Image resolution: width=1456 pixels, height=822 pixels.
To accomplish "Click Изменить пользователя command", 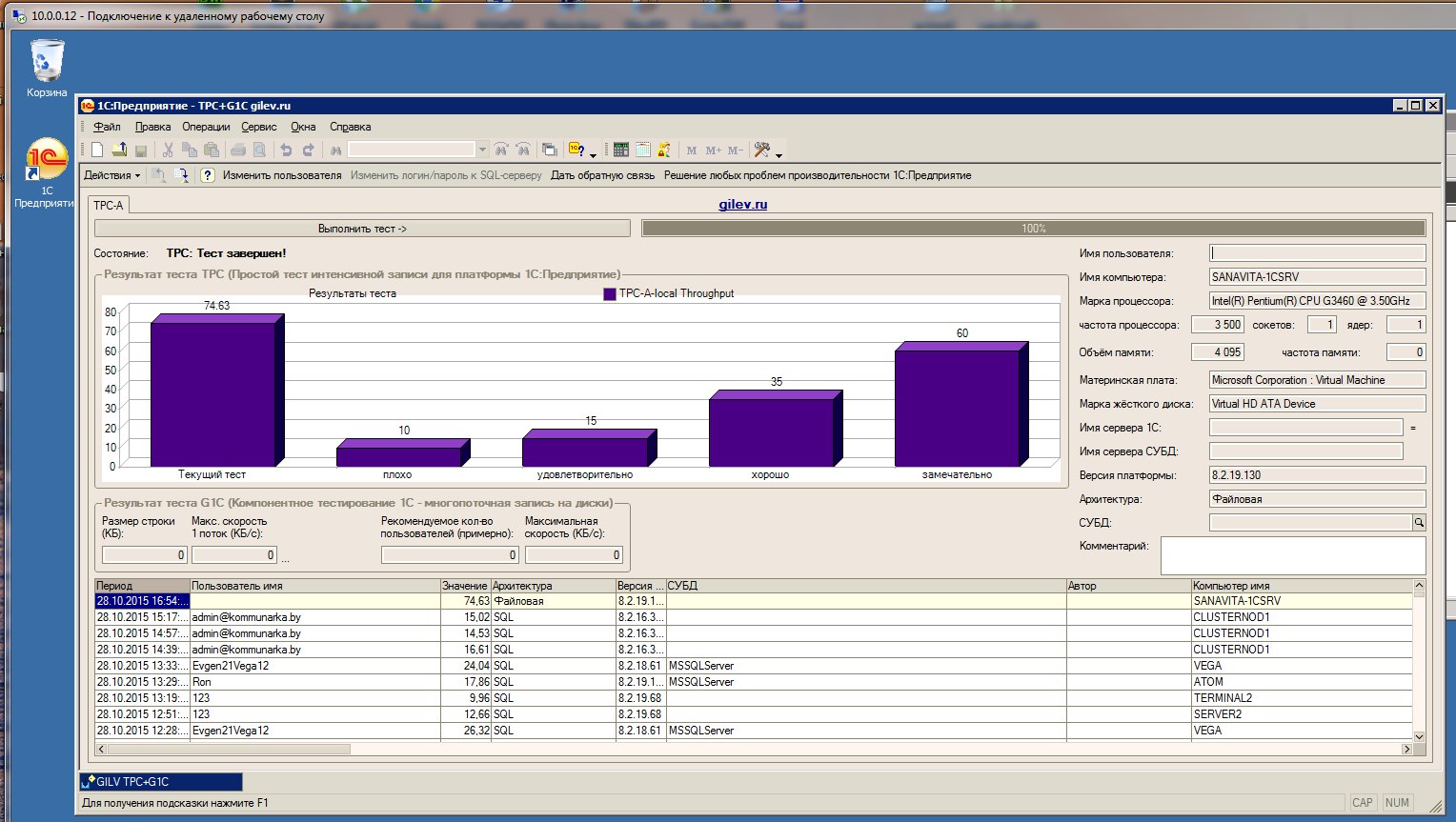I will [x=282, y=175].
